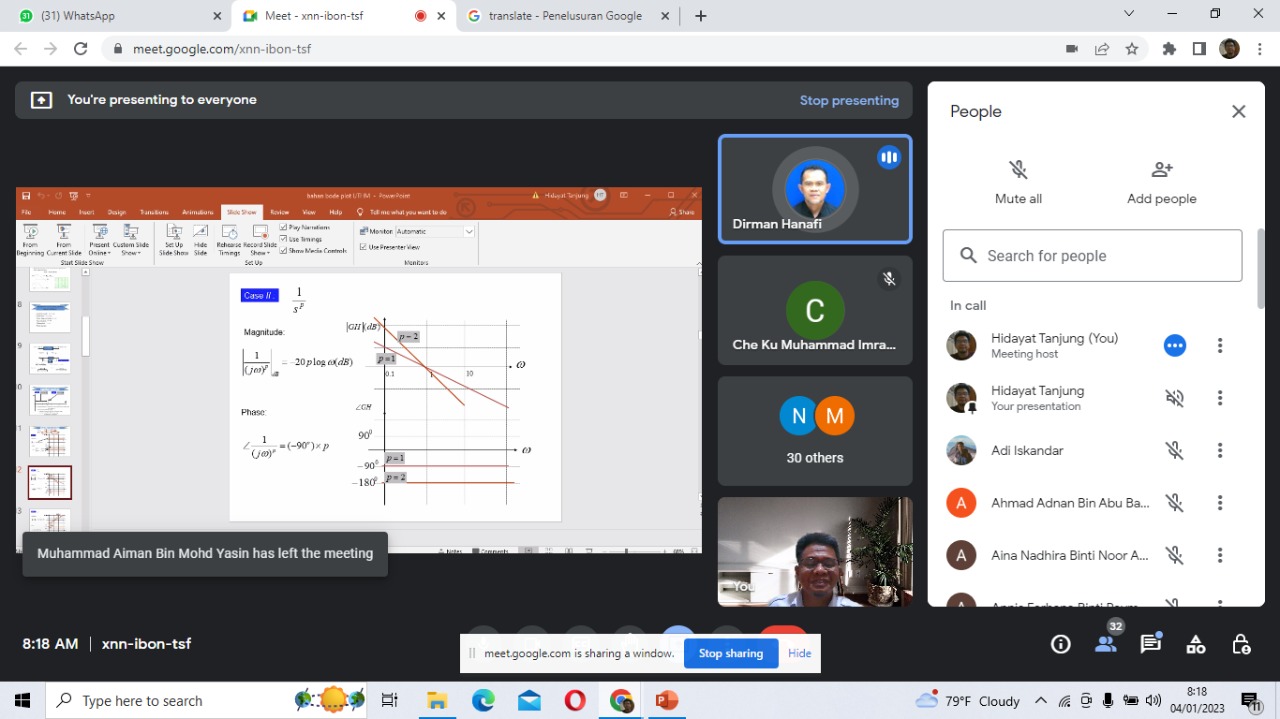
Task: Click the Stop sharing button
Action: (730, 653)
